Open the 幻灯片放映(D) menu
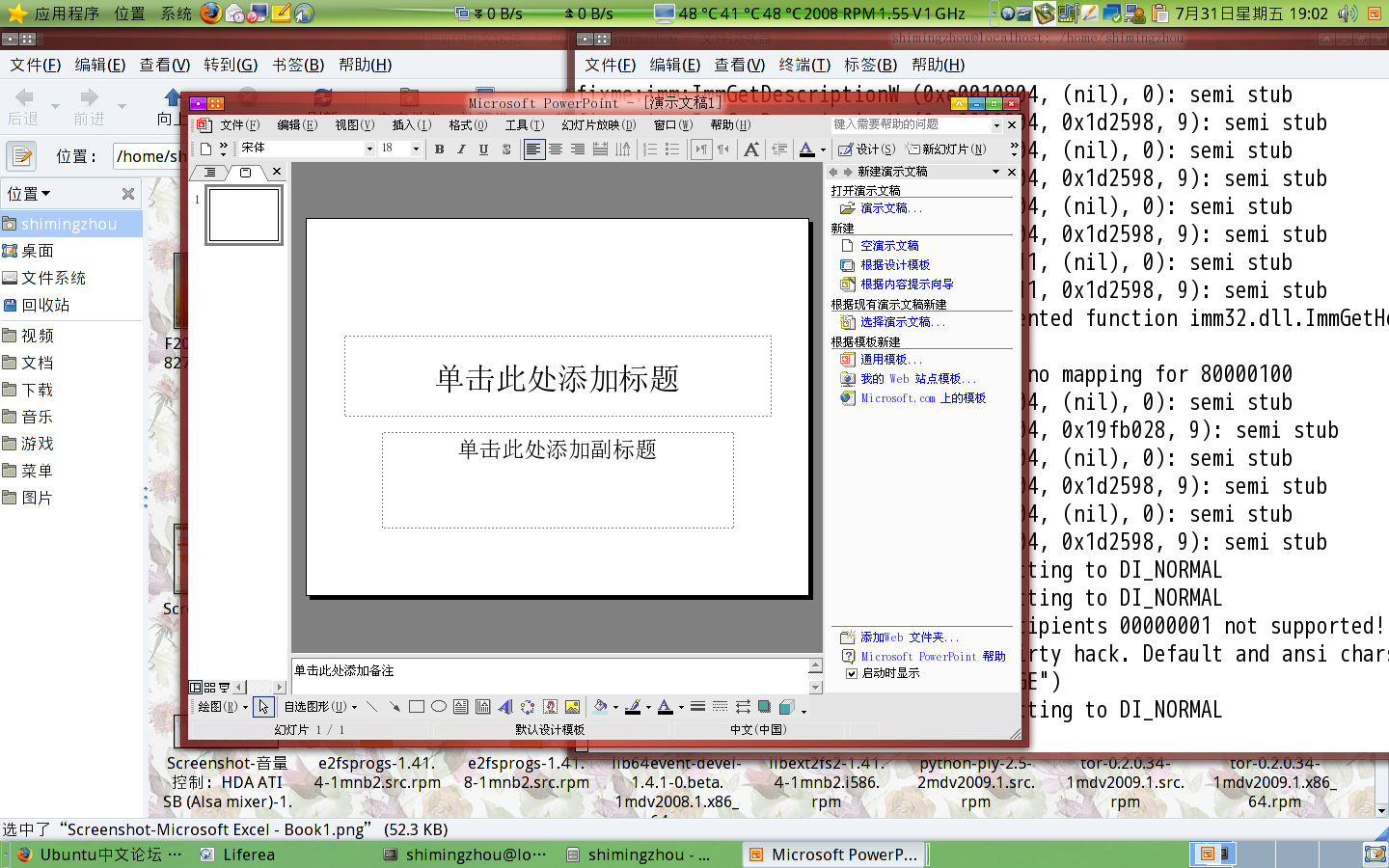This screenshot has height=868, width=1389. 599,124
